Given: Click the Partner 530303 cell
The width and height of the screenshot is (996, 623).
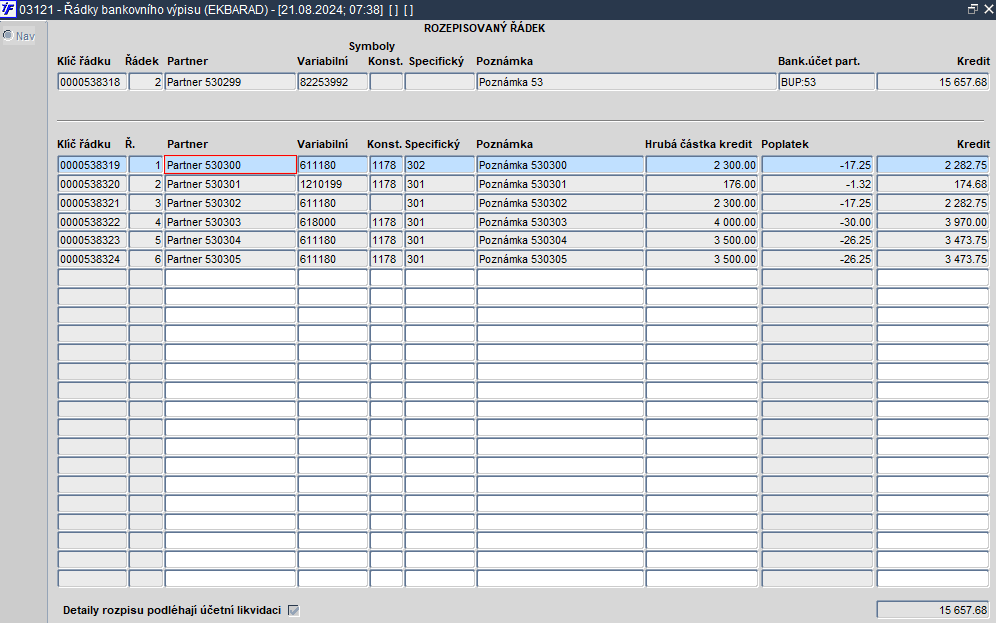Looking at the screenshot, I should pyautogui.click(x=231, y=222).
